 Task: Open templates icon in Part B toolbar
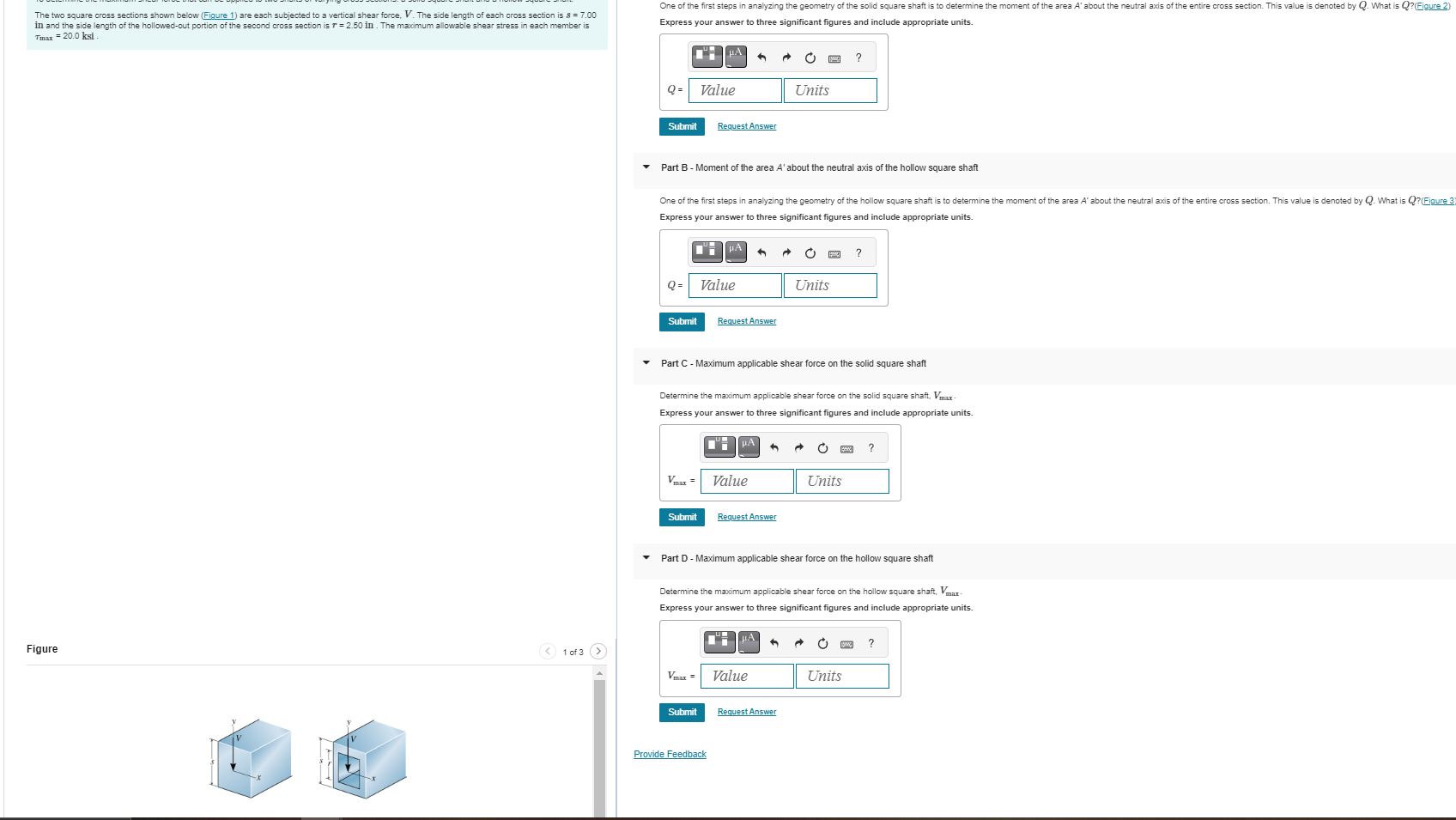coord(707,252)
